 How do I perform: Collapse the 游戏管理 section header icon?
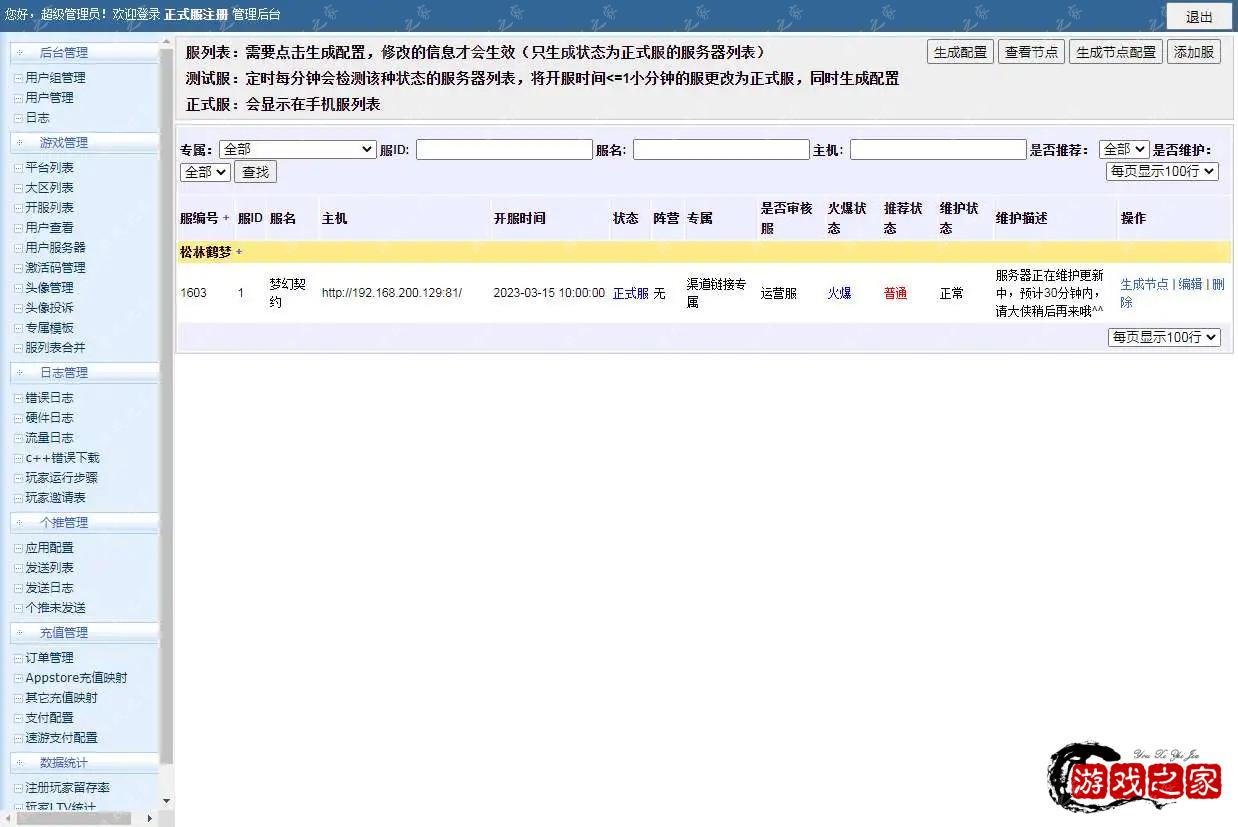point(20,142)
